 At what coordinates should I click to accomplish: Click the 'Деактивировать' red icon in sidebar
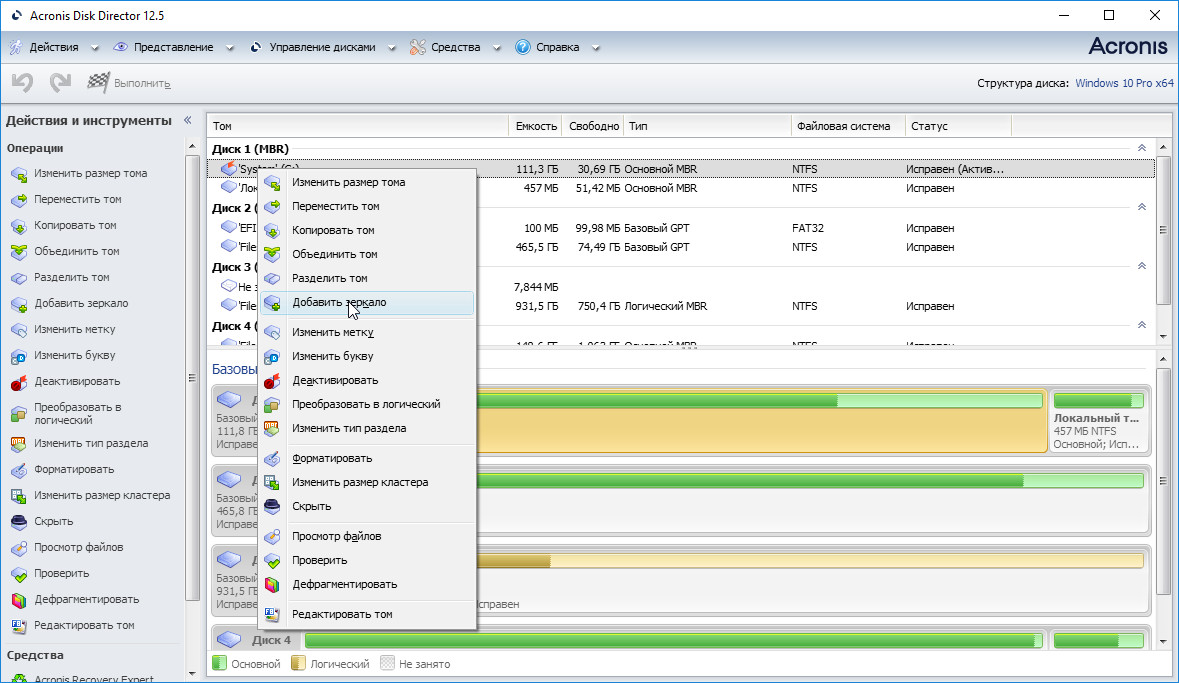18,382
